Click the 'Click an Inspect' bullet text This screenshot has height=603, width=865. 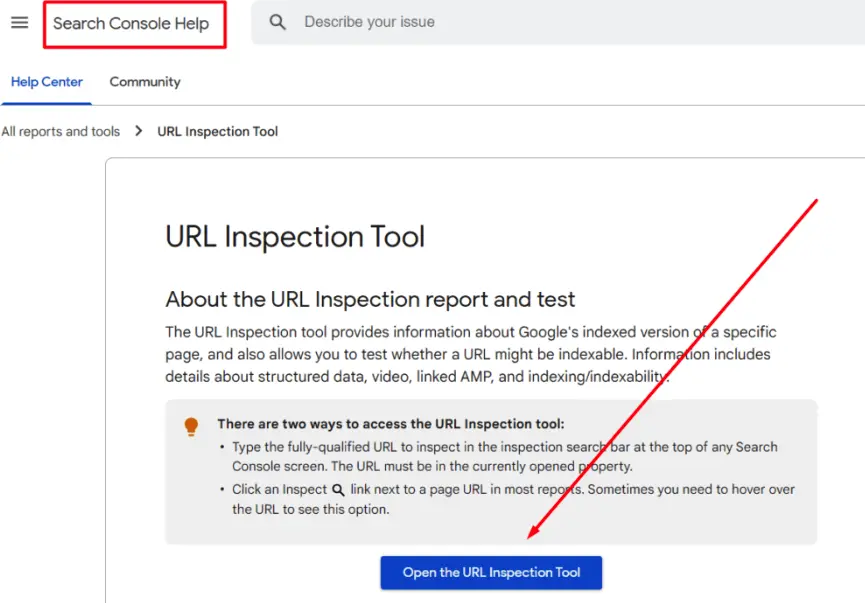[x=513, y=499]
